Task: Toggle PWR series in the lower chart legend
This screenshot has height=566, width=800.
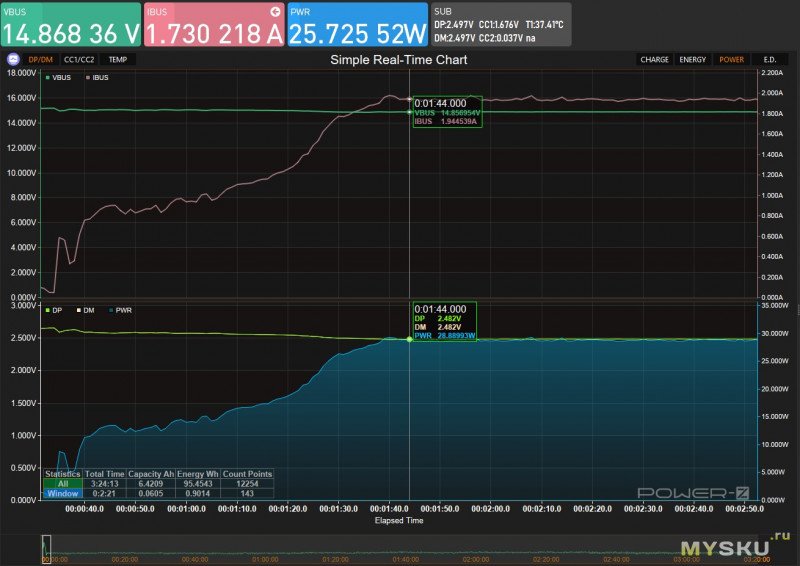Action: [x=110, y=310]
